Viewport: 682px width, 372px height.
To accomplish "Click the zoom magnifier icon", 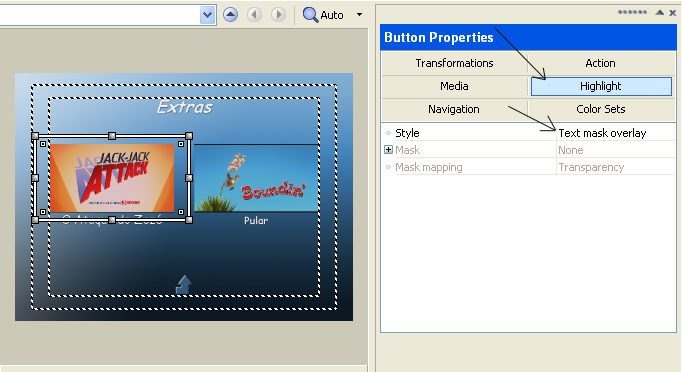I will tap(310, 15).
